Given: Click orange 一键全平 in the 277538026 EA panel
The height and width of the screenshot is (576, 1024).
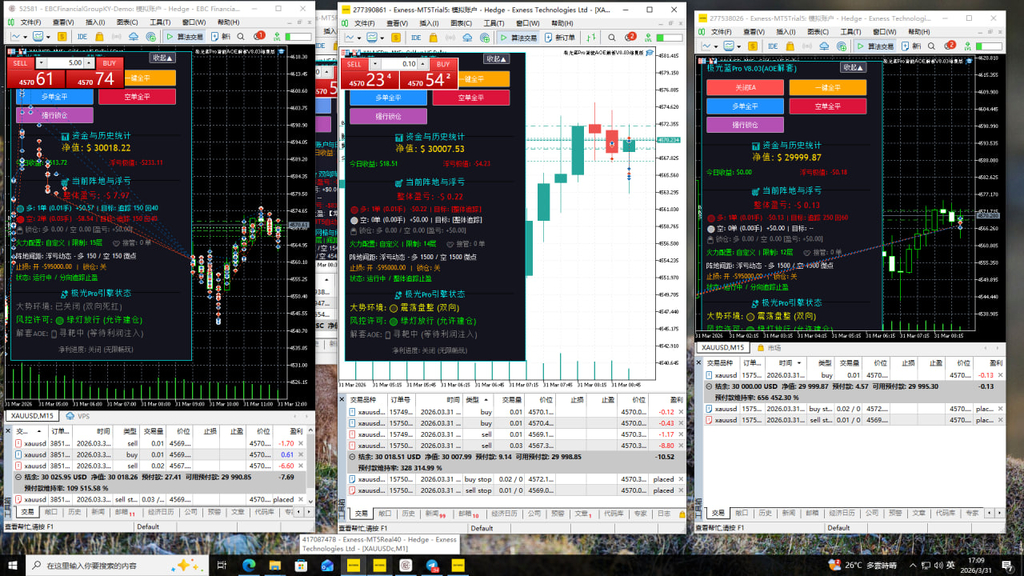Looking at the screenshot, I should (x=827, y=88).
